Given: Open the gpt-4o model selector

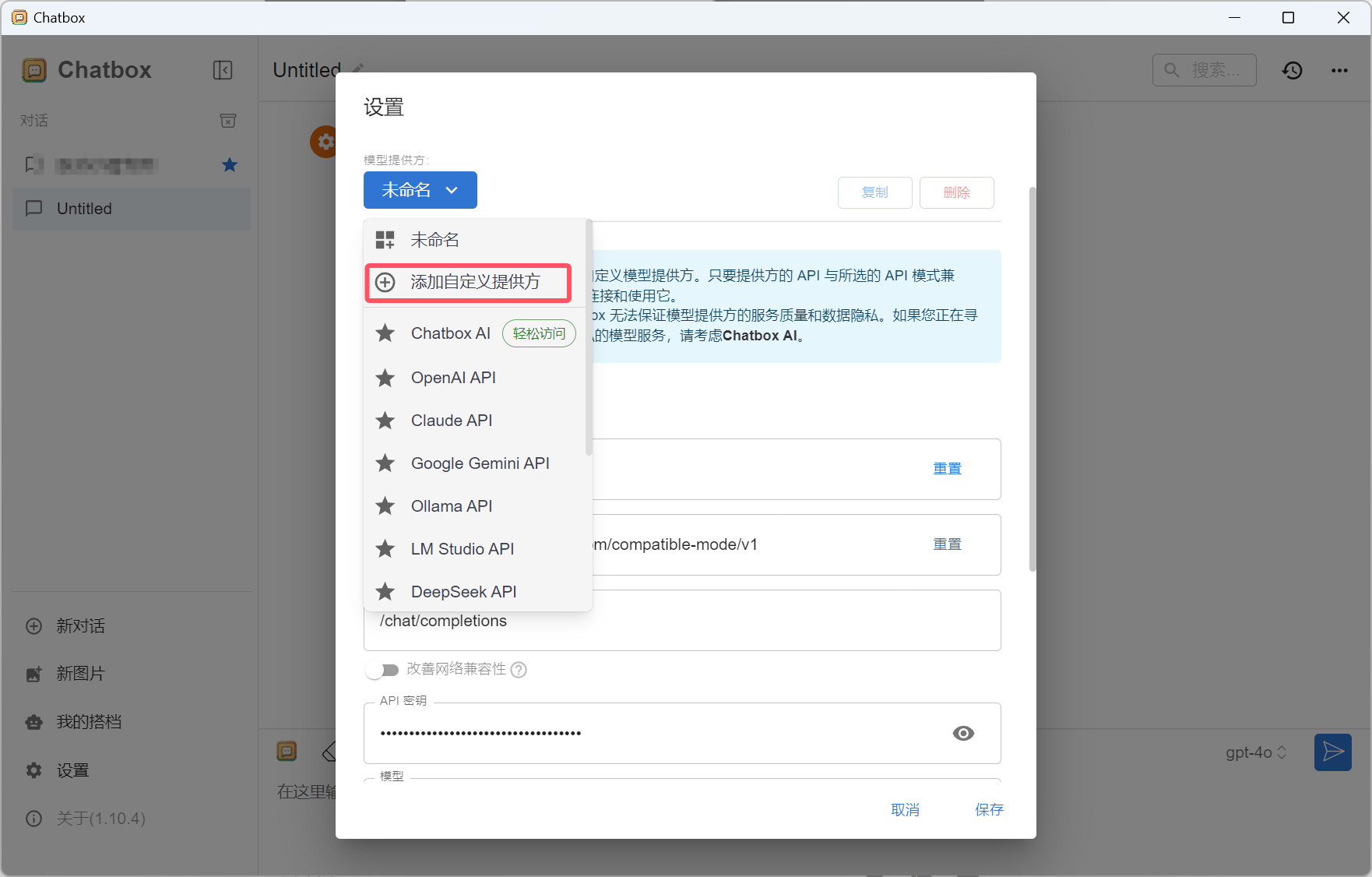Looking at the screenshot, I should tap(1256, 752).
